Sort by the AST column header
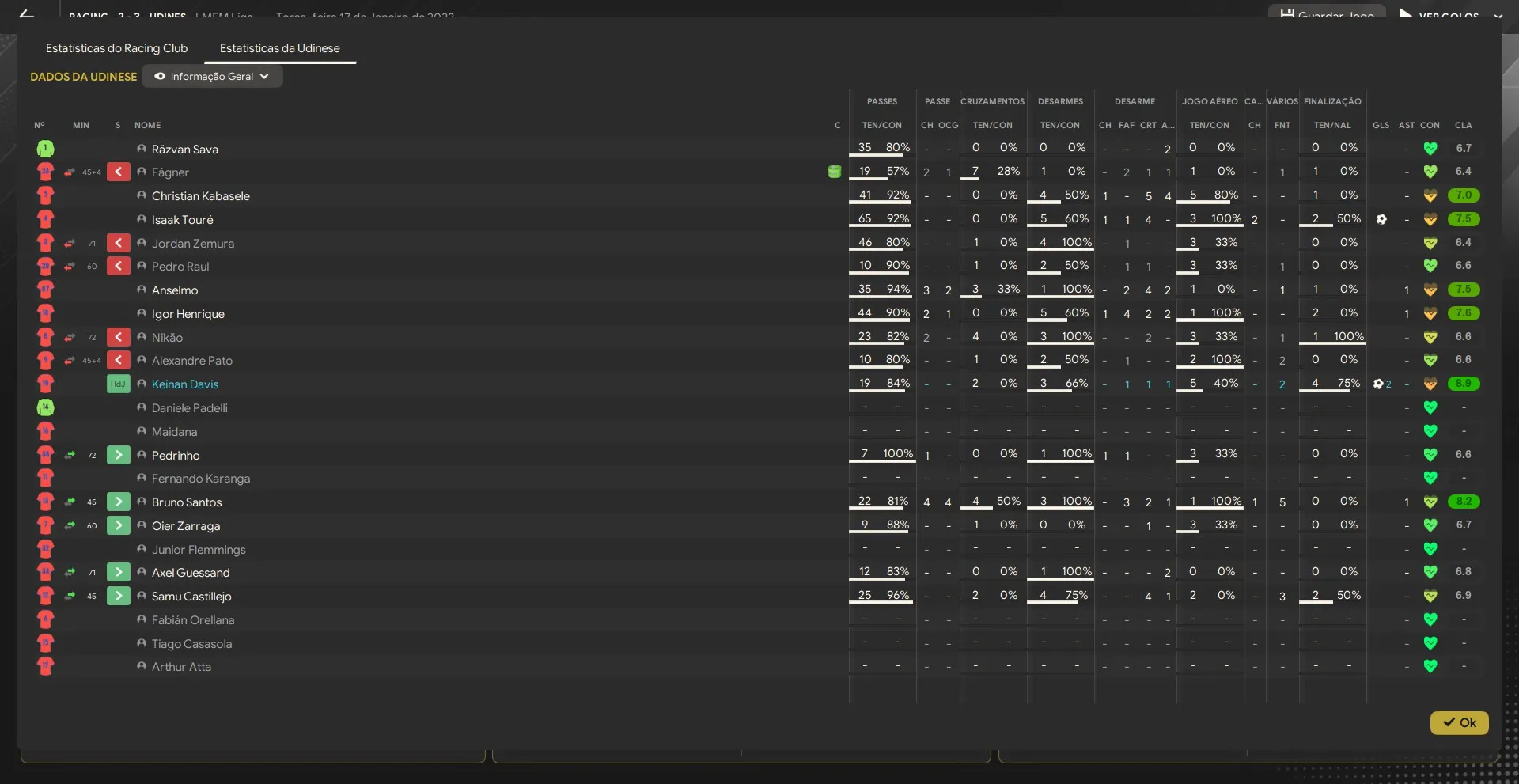 (x=1407, y=125)
